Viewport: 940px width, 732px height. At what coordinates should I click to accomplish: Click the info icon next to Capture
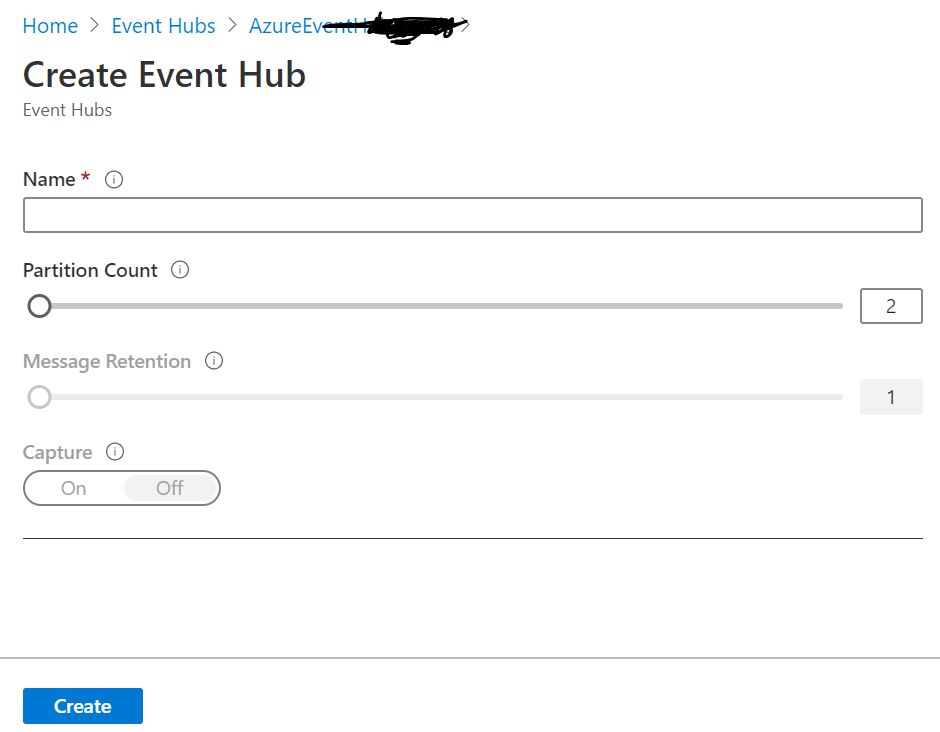pos(115,452)
